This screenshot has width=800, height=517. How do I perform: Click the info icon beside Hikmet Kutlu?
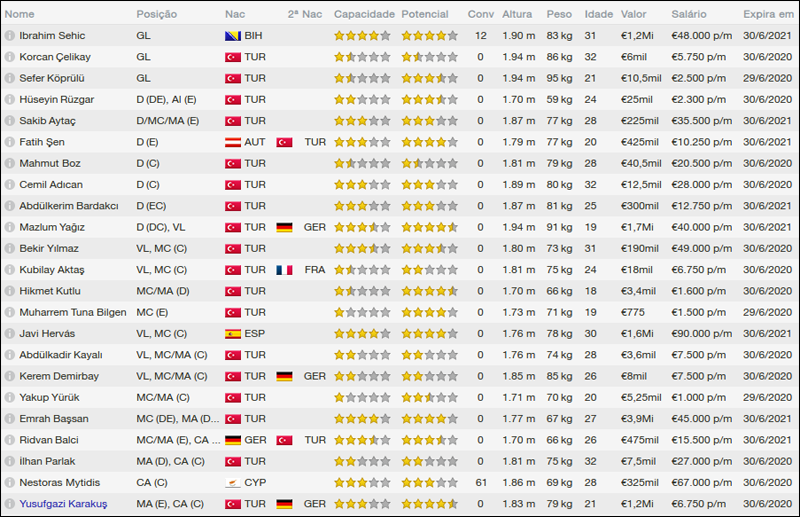[x=9, y=291]
